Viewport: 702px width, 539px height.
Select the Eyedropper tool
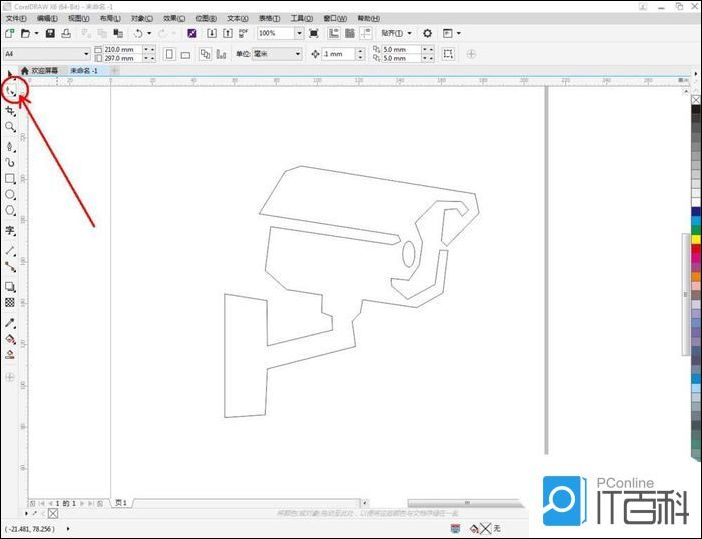[x=11, y=323]
